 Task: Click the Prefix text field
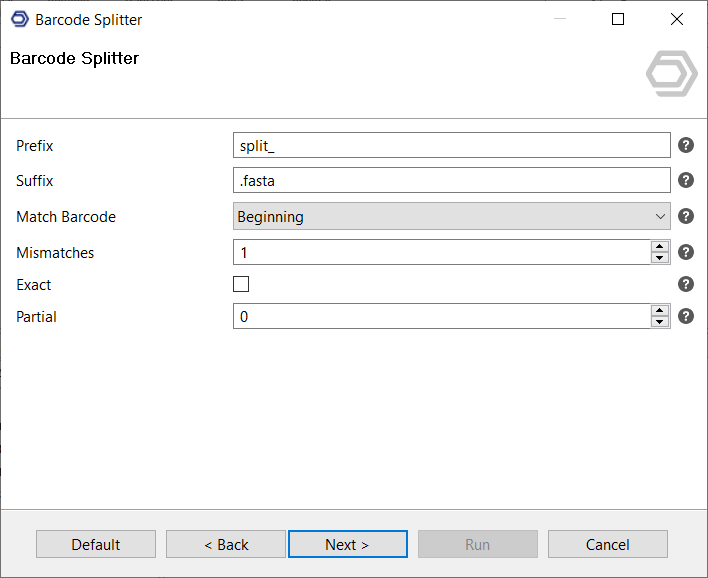(451, 145)
